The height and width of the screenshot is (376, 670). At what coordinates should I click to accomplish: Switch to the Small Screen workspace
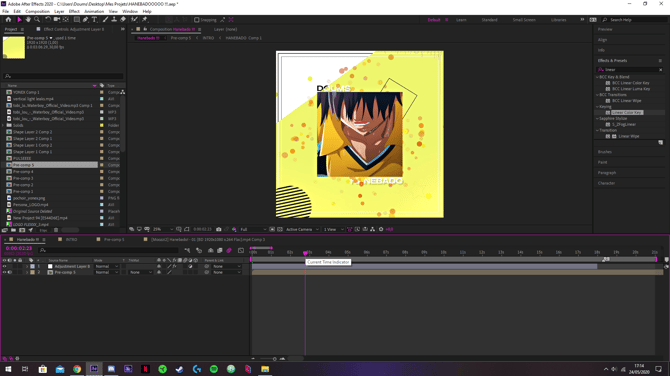(524, 20)
